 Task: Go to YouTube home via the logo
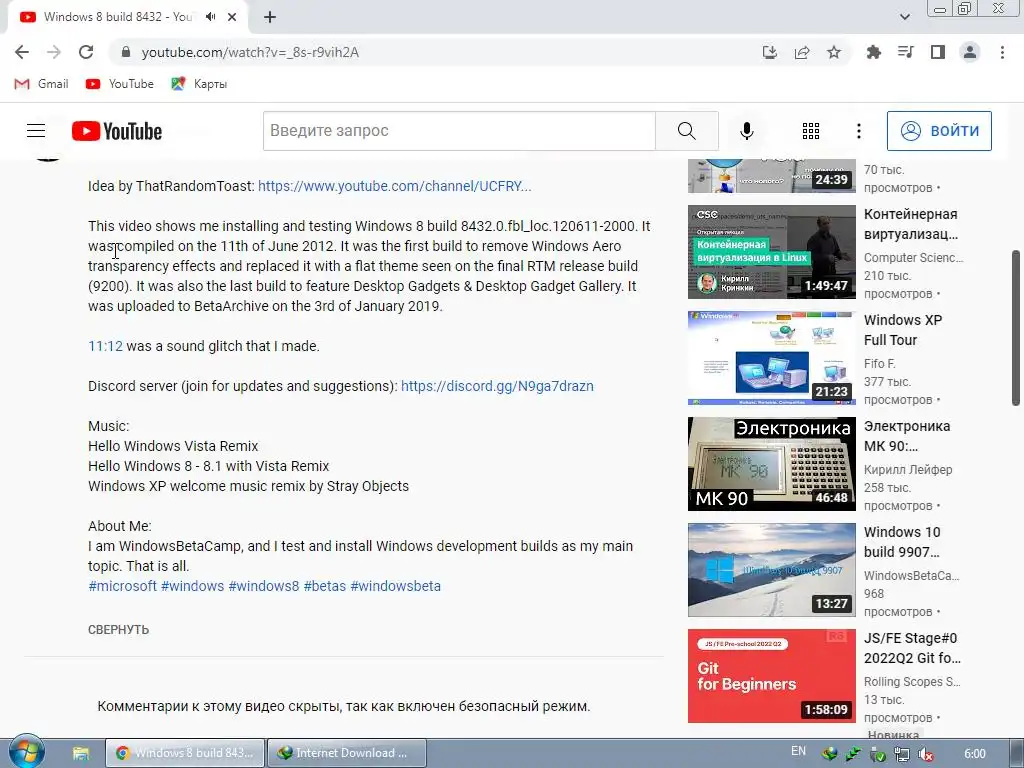point(117,131)
